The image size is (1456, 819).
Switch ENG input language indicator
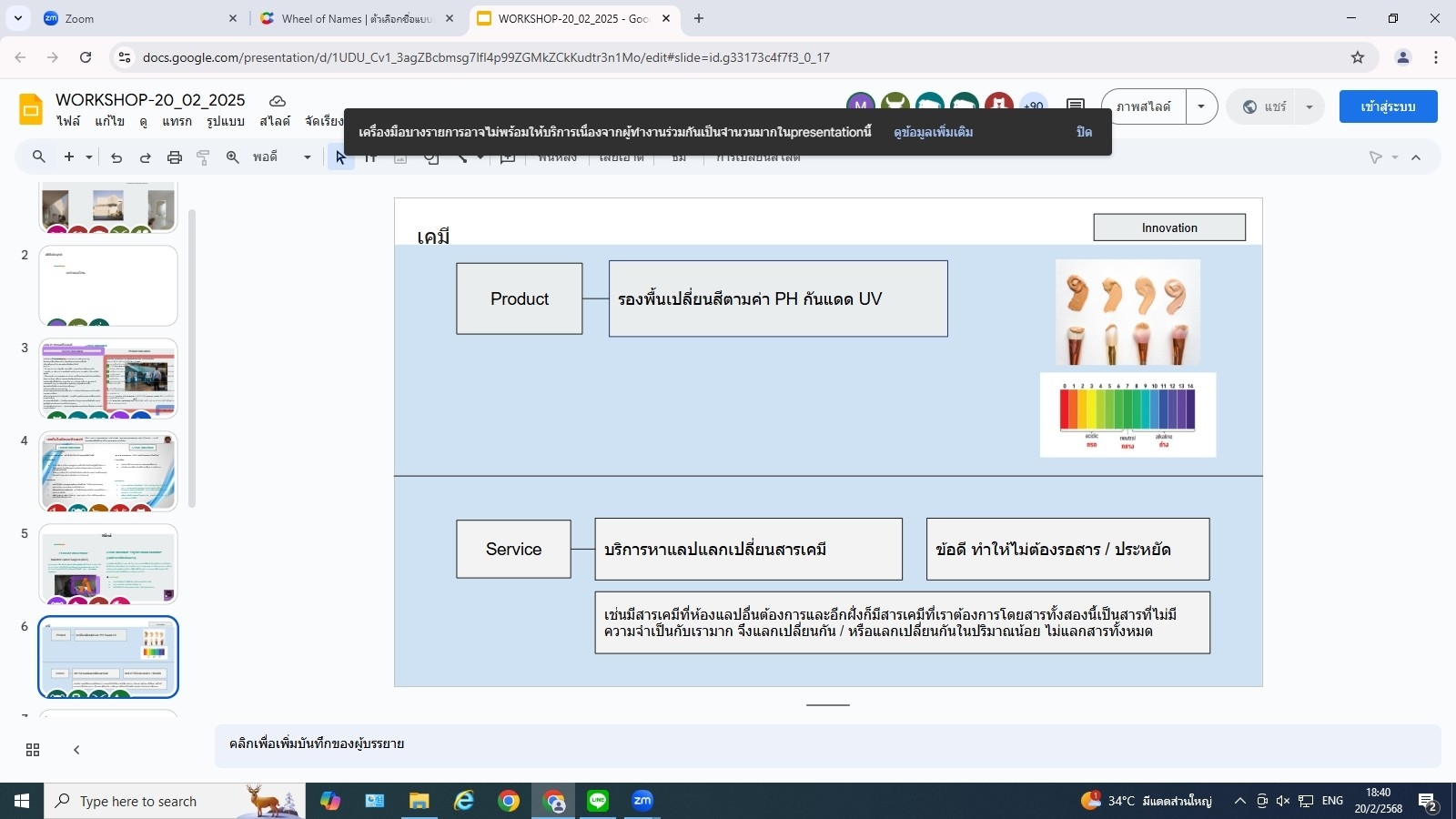(x=1332, y=801)
